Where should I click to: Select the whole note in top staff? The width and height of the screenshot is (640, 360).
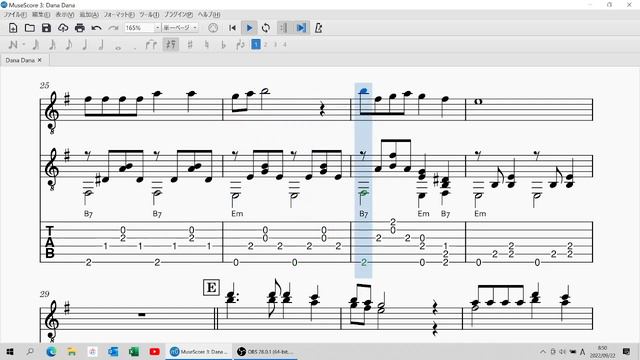pyautogui.click(x=478, y=102)
